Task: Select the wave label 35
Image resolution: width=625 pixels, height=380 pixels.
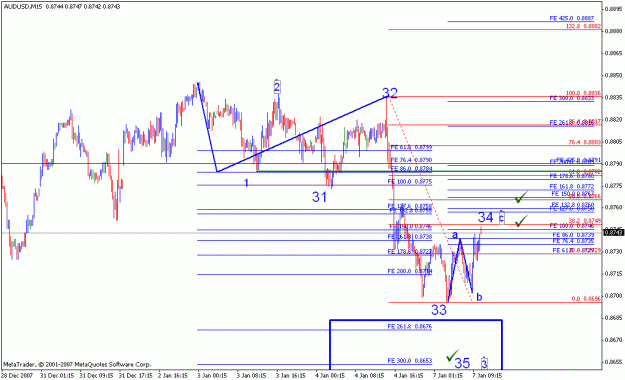Action: (462, 363)
